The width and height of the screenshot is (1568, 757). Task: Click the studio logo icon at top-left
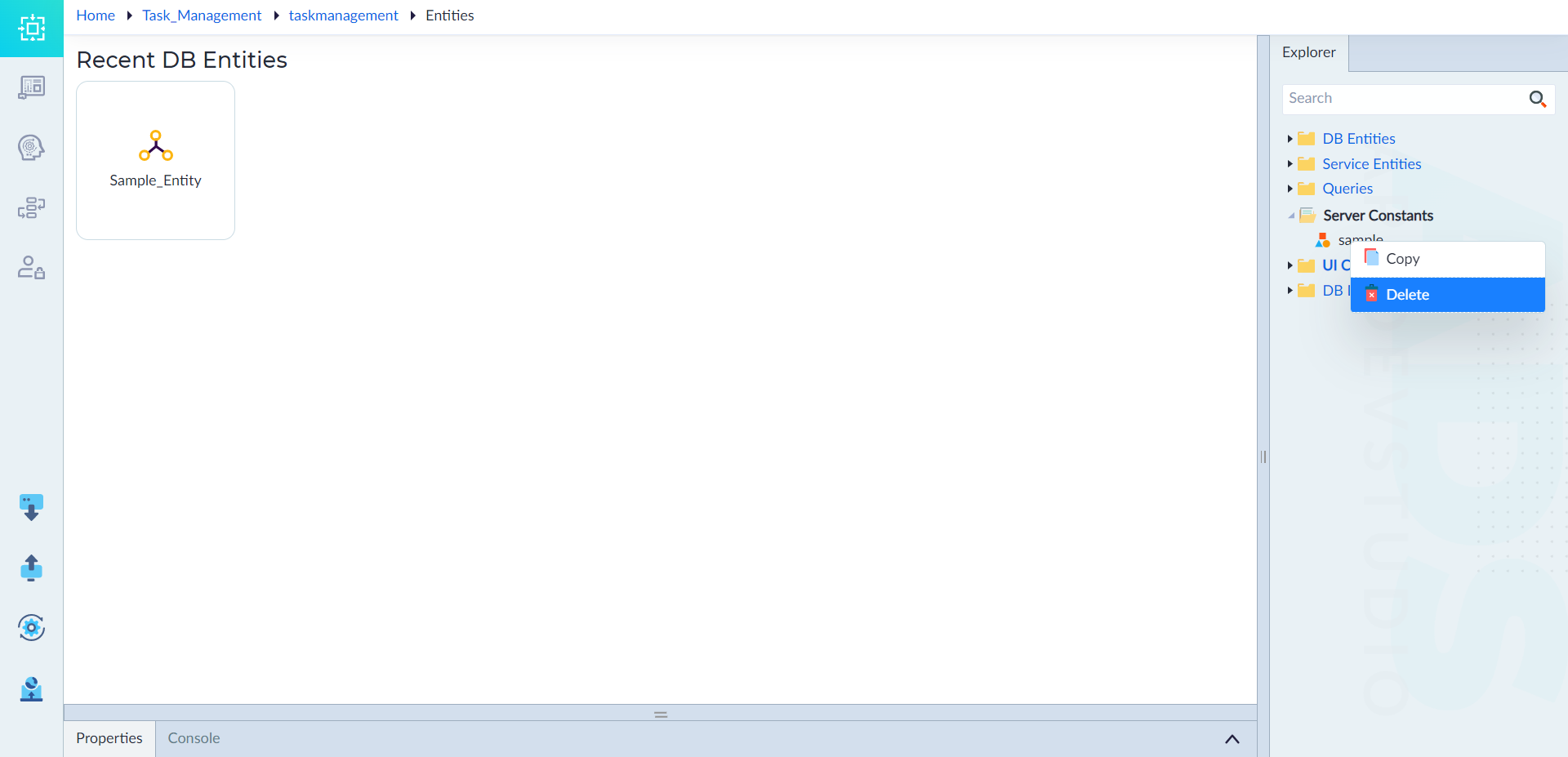[31, 28]
